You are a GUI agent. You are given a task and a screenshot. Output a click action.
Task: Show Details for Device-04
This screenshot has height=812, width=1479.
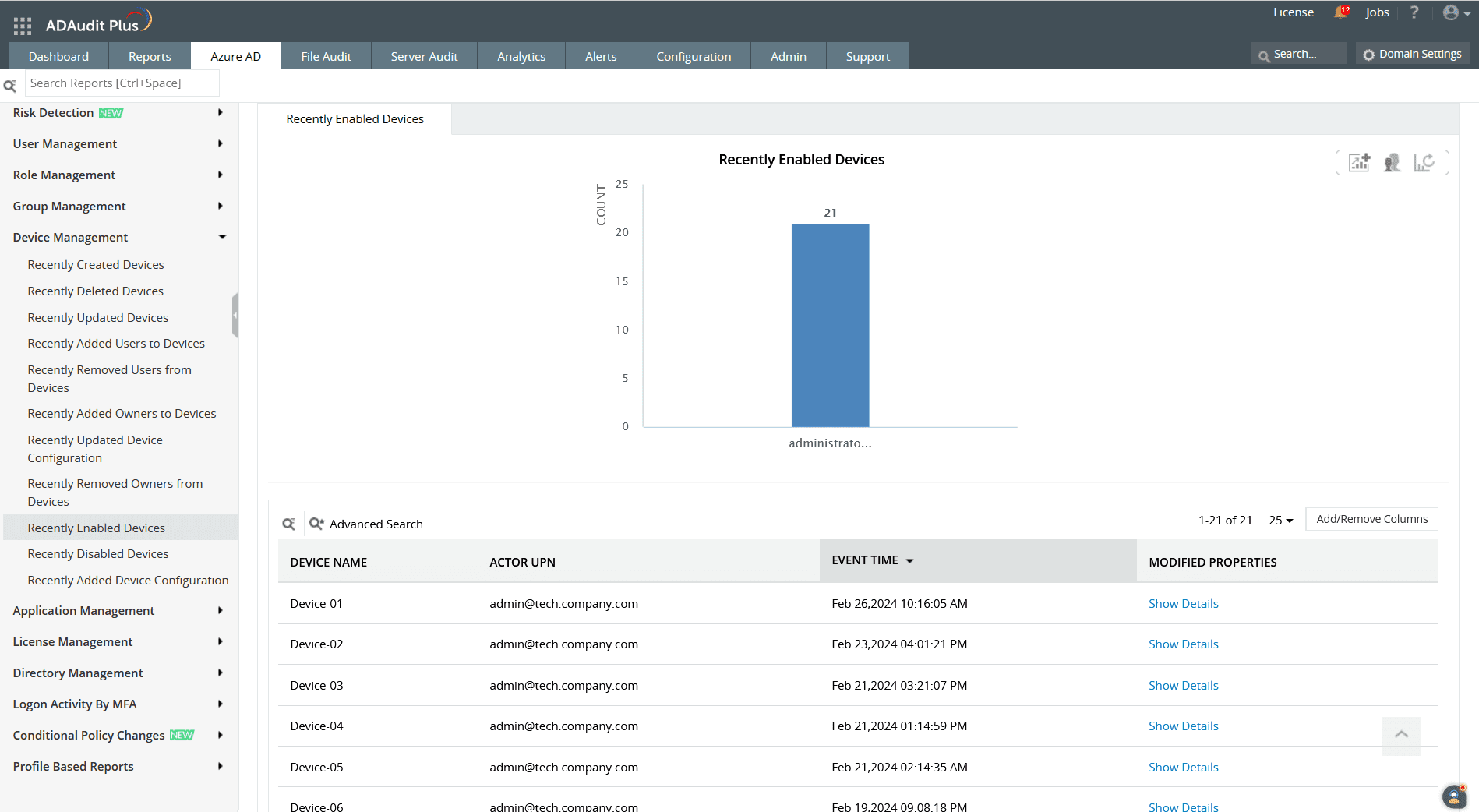(1183, 726)
